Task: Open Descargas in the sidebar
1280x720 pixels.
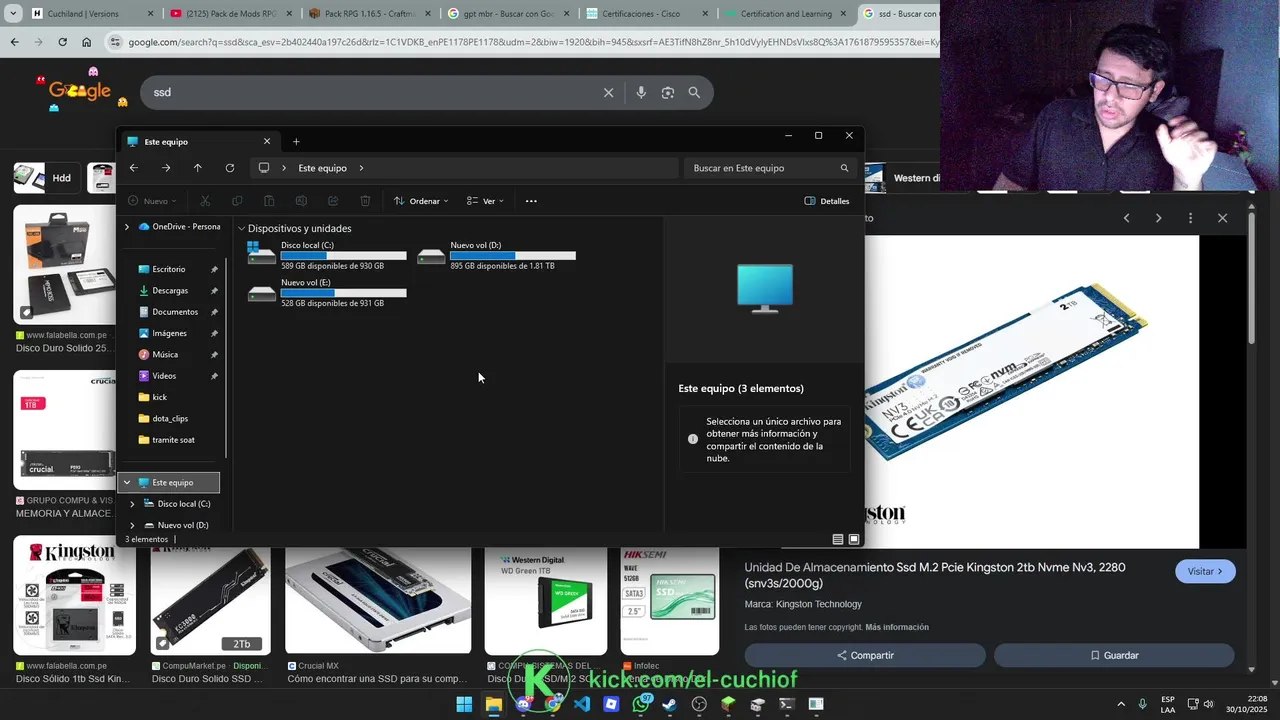Action: point(170,290)
